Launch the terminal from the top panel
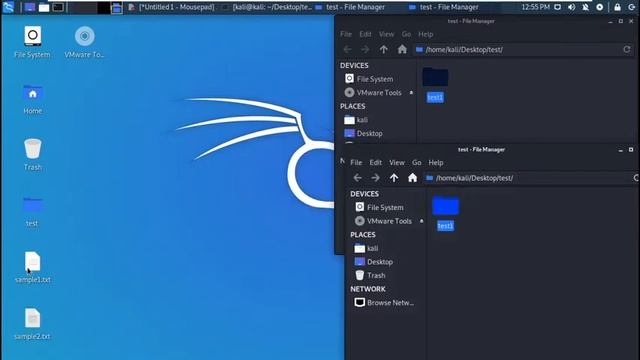640x360 pixels. [x=58, y=7]
